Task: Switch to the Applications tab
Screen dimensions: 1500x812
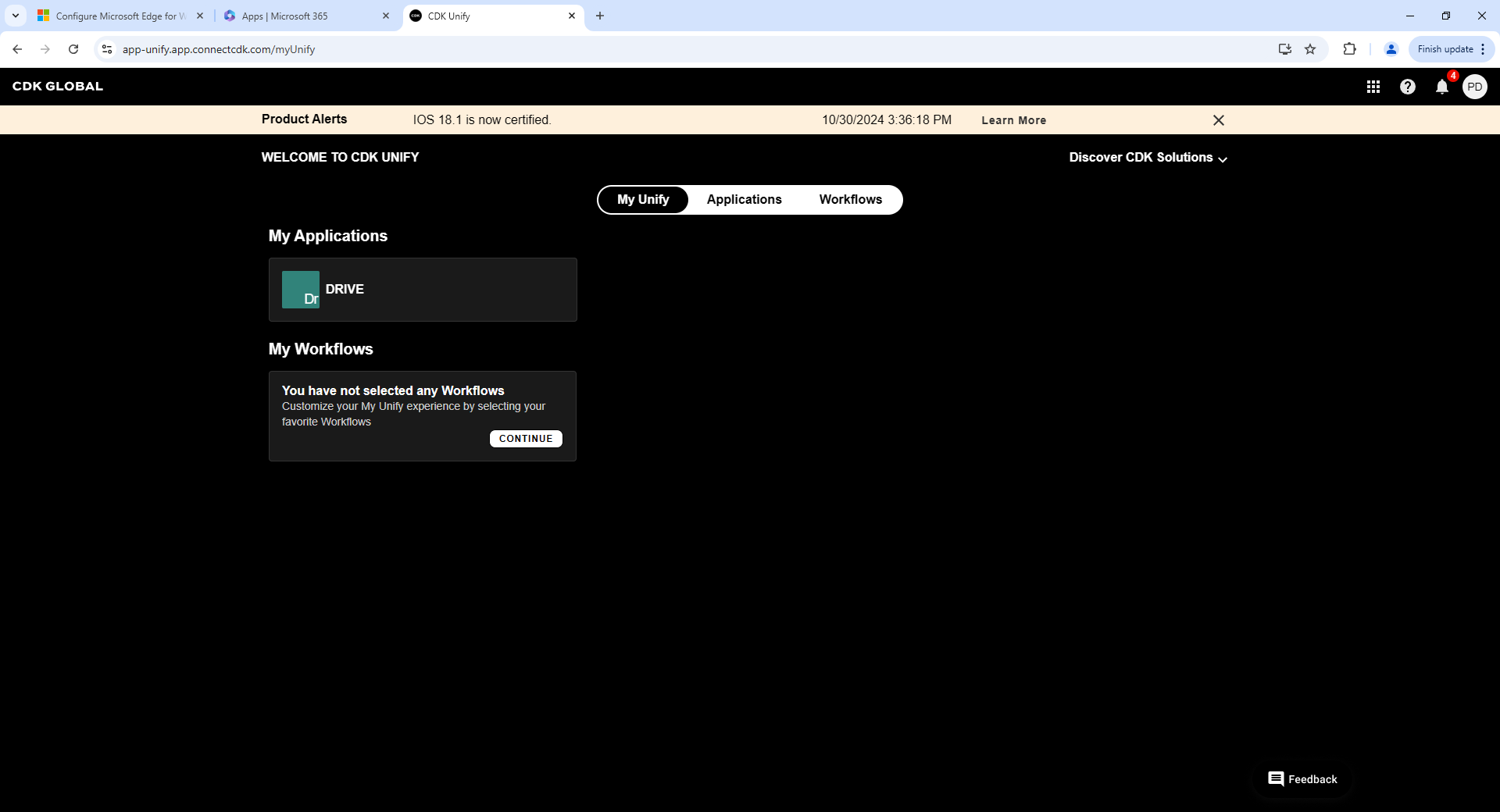Action: [744, 200]
